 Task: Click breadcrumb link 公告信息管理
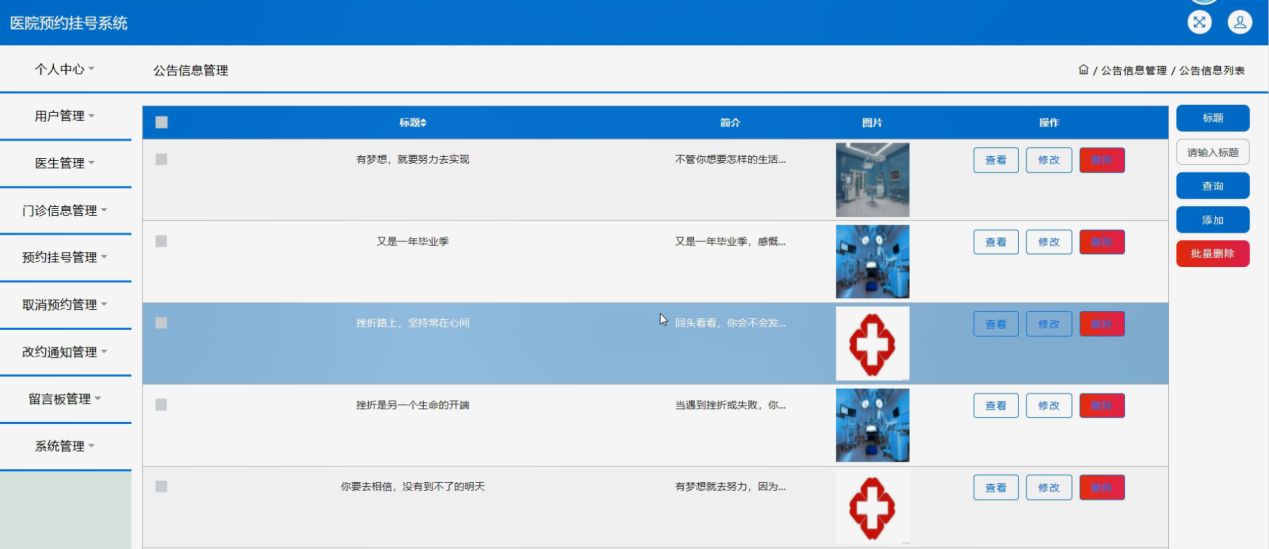(1134, 71)
